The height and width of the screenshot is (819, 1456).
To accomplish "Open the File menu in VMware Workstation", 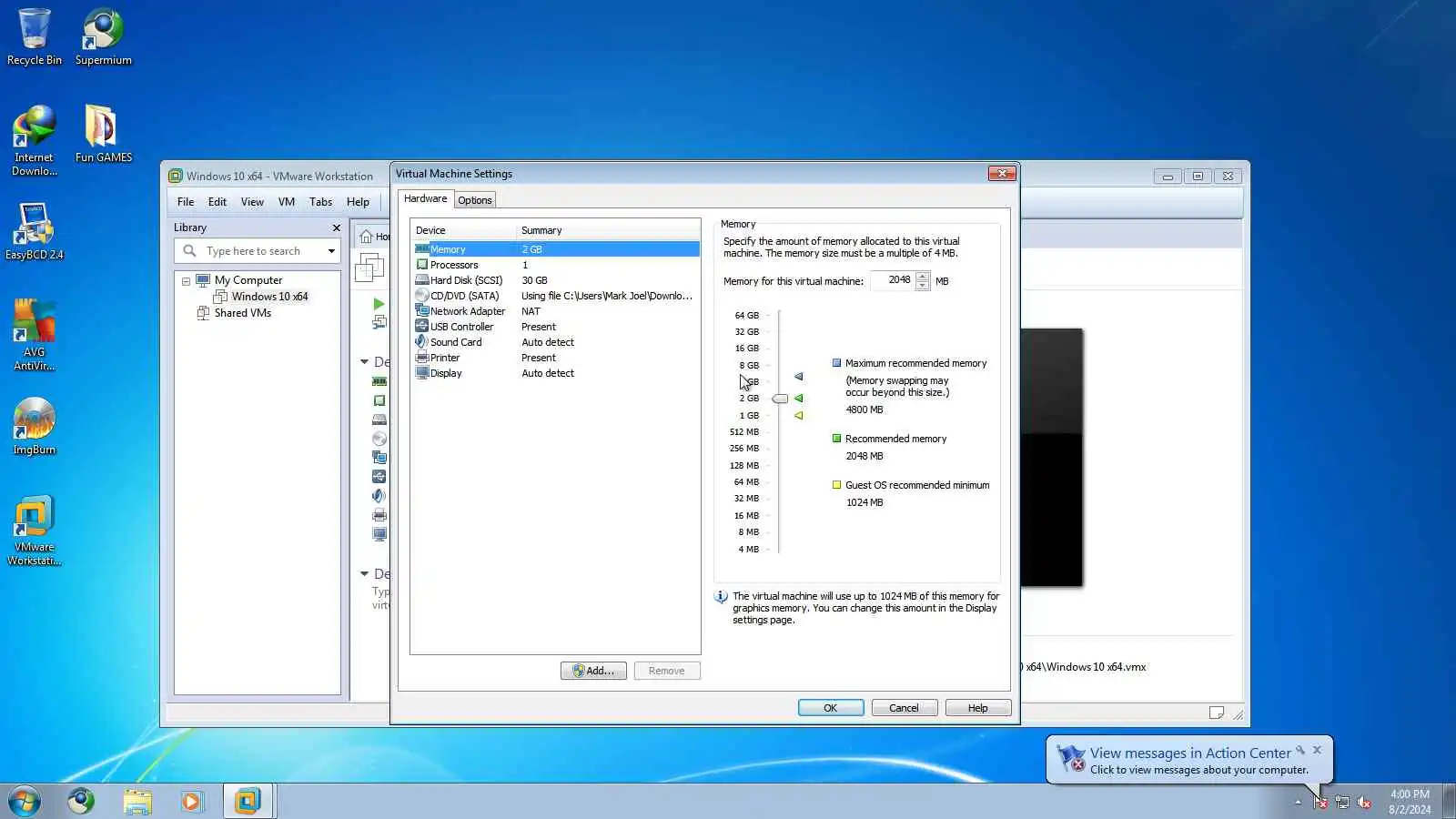I will (x=186, y=202).
